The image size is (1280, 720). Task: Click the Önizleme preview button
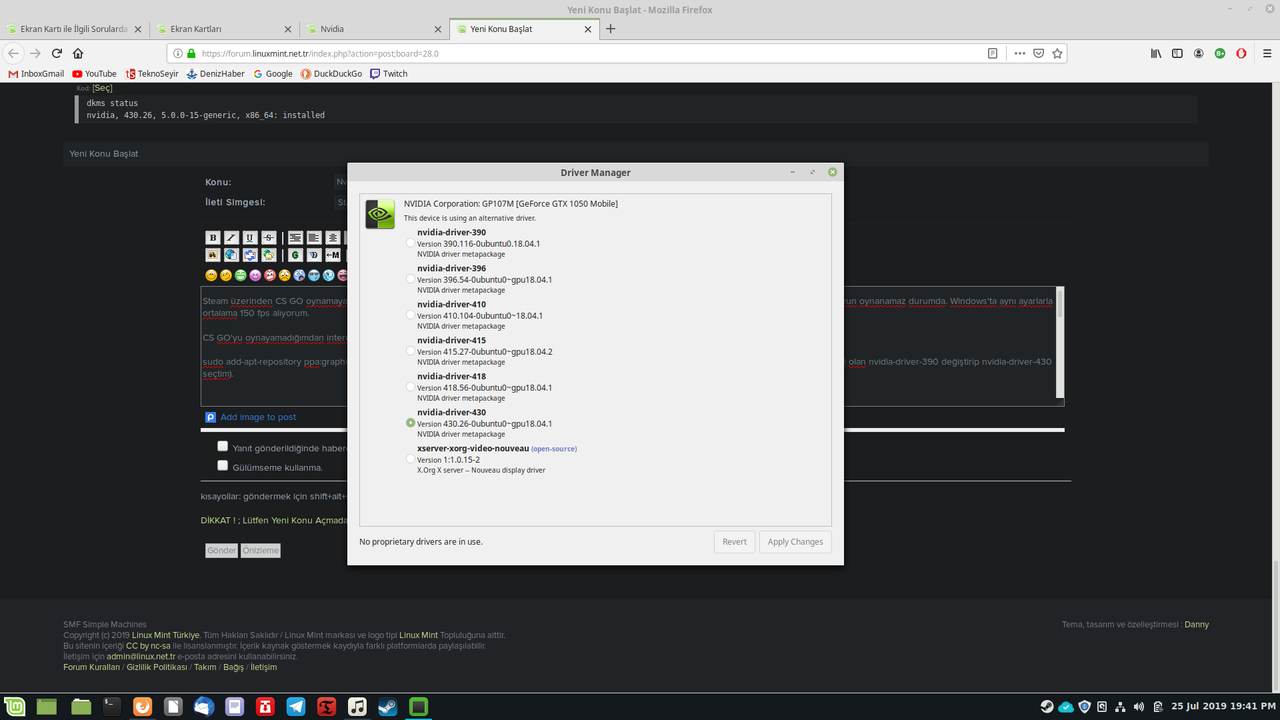[x=261, y=551]
